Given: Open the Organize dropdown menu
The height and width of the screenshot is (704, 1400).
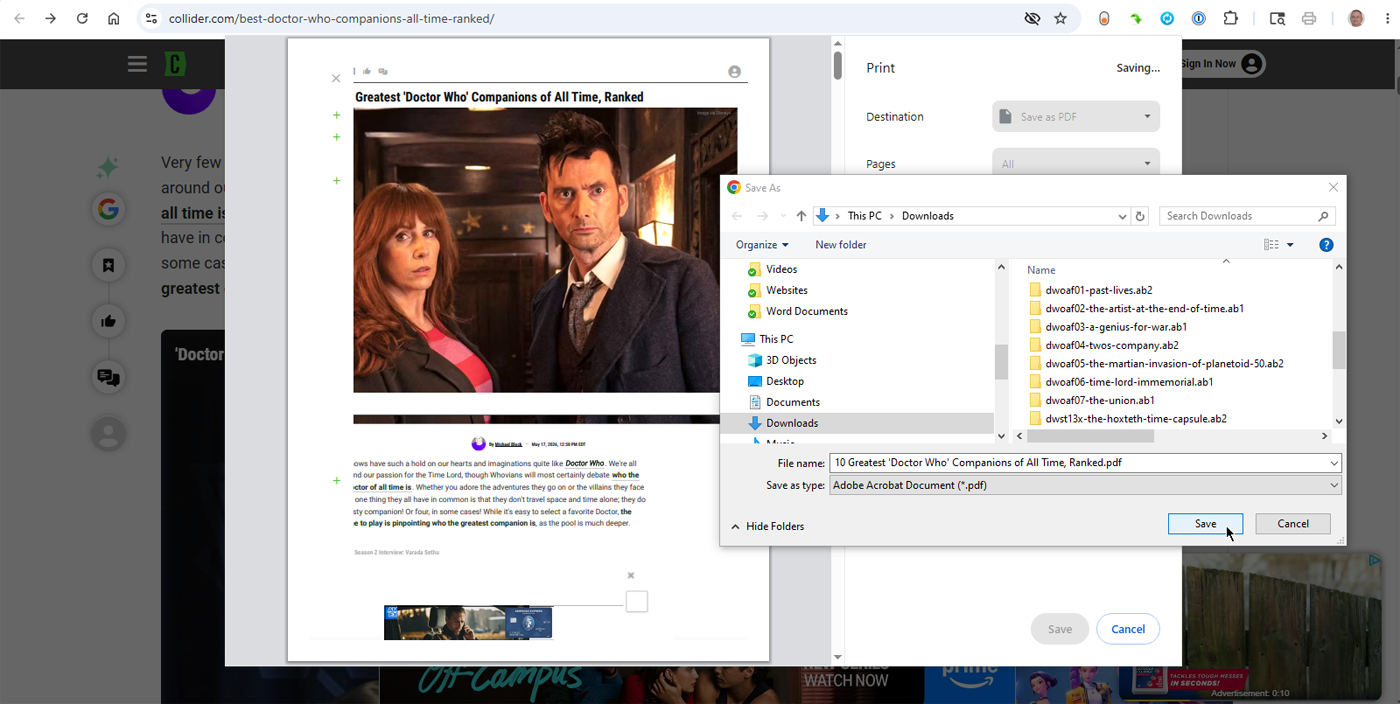Looking at the screenshot, I should click(x=762, y=245).
